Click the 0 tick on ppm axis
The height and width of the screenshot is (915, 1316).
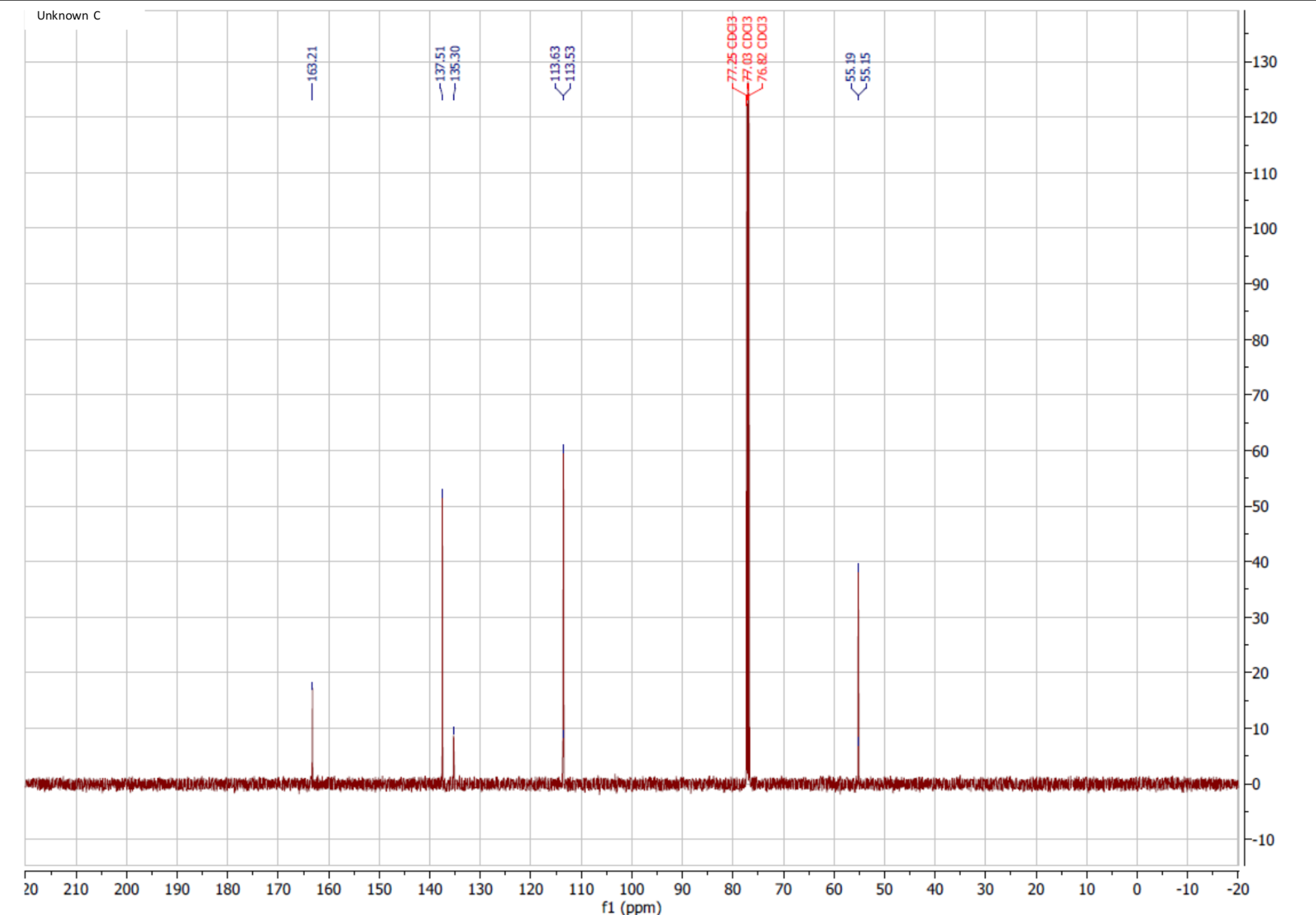(1137, 889)
